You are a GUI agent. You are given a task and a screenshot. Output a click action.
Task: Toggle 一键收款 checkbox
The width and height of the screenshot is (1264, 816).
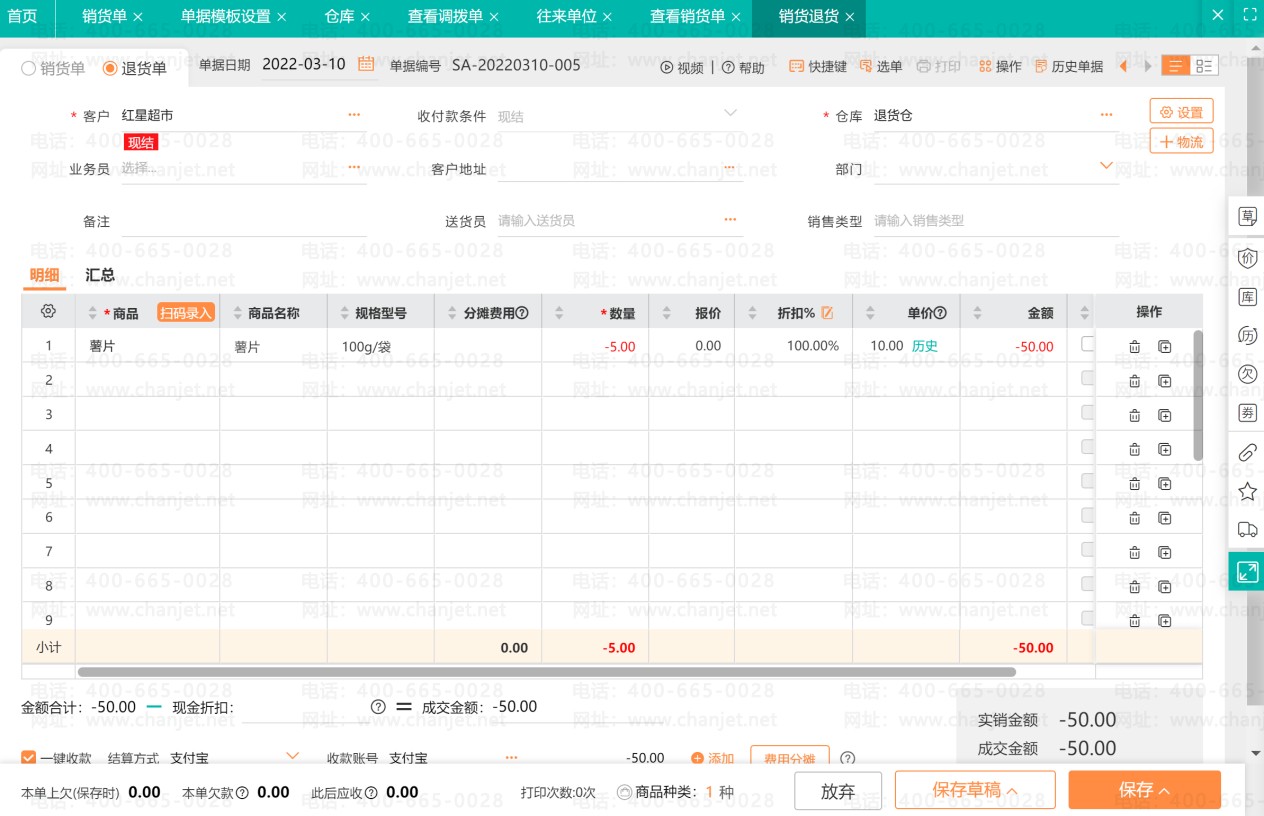coord(28,759)
